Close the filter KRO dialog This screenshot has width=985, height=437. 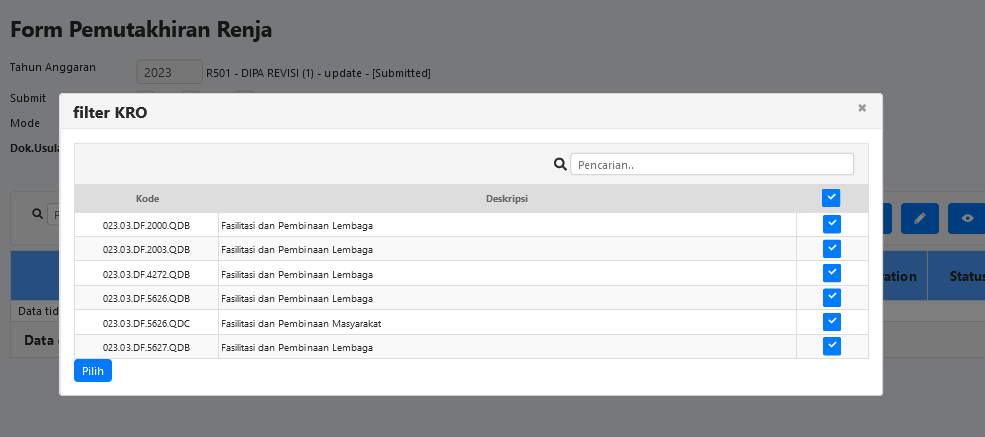pos(862,108)
